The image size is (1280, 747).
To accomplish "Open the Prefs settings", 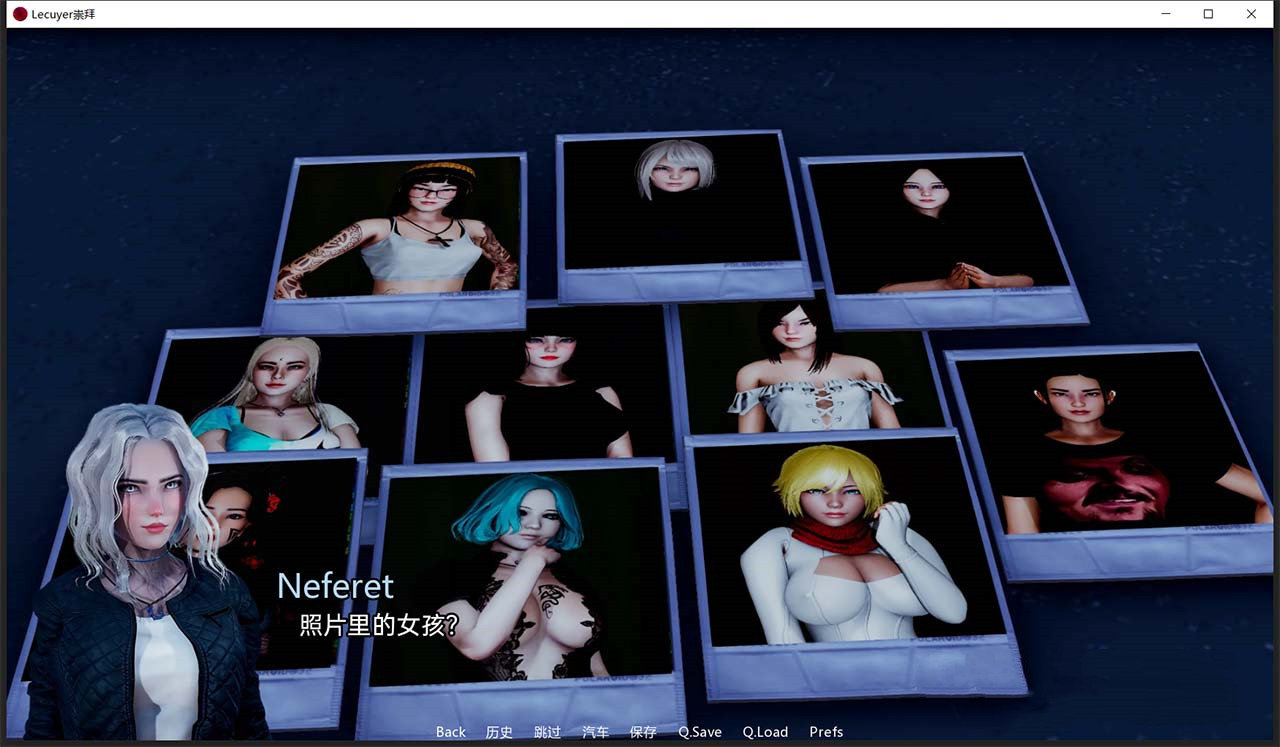I will click(x=826, y=732).
